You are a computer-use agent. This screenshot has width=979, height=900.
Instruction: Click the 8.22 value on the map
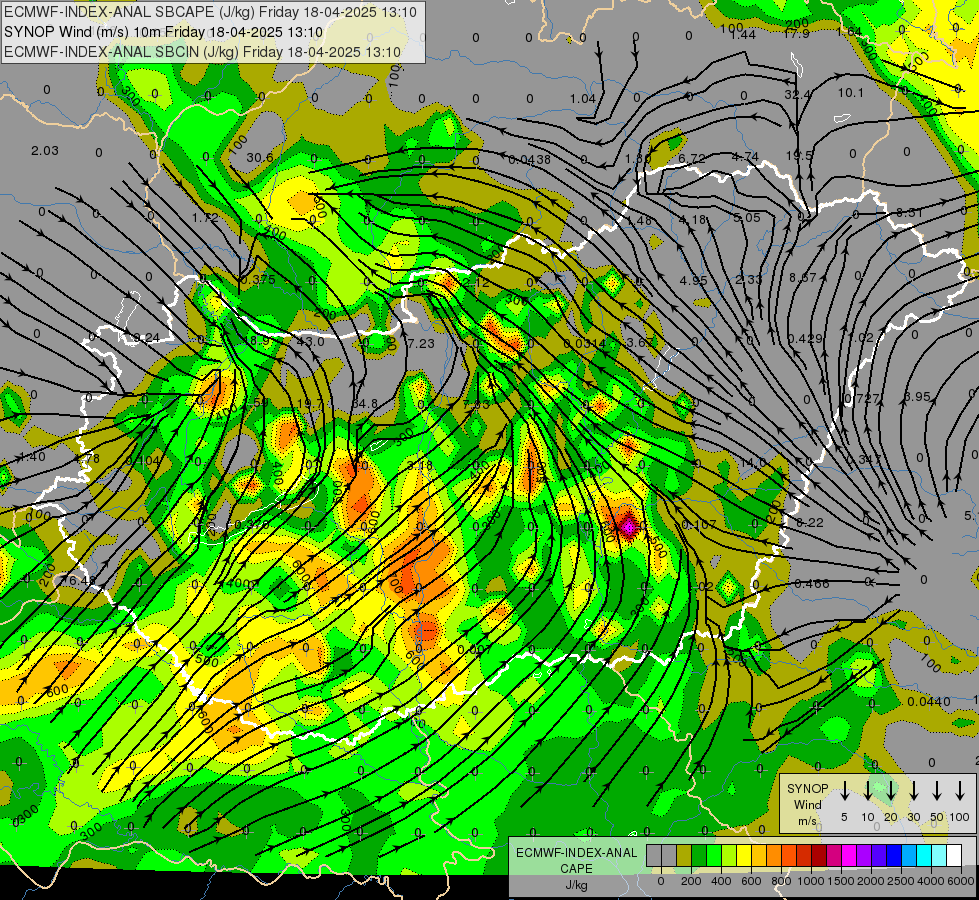click(x=810, y=522)
